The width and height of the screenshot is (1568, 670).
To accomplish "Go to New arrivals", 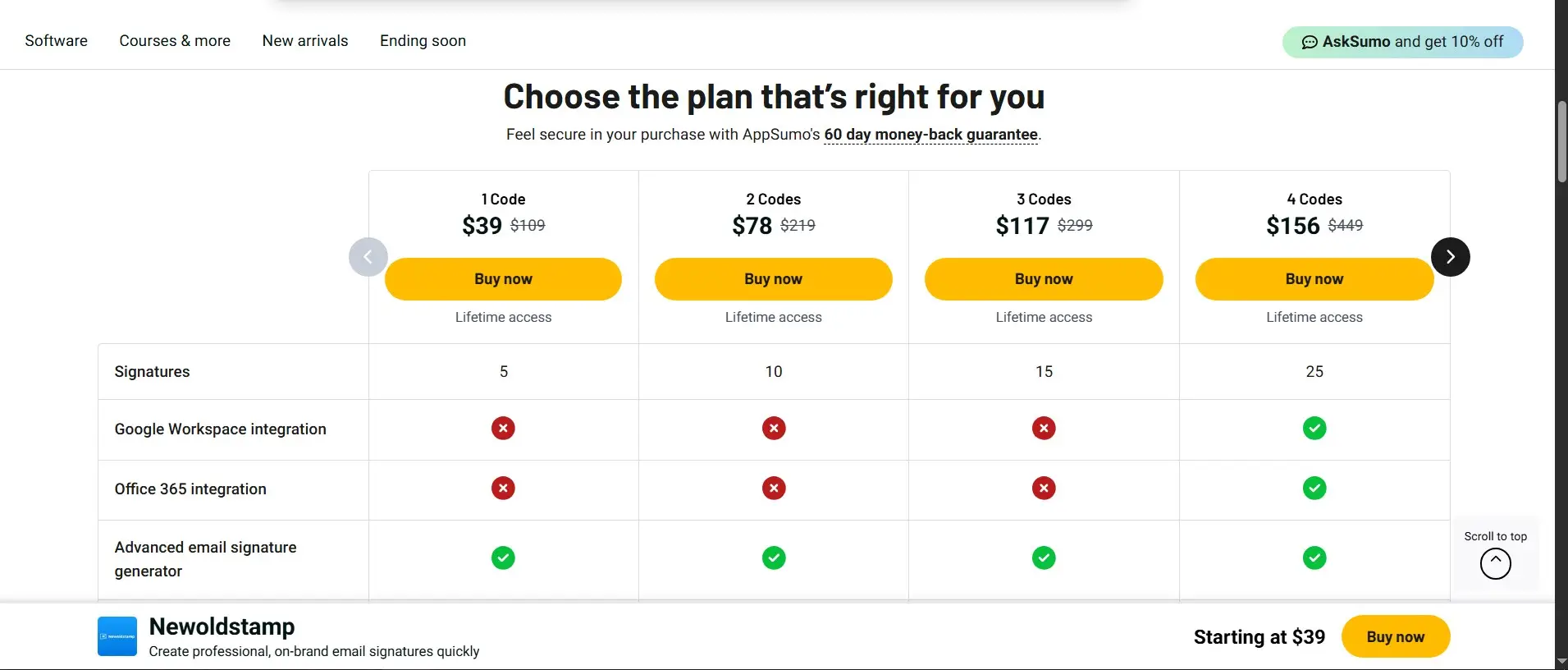I will (x=305, y=41).
